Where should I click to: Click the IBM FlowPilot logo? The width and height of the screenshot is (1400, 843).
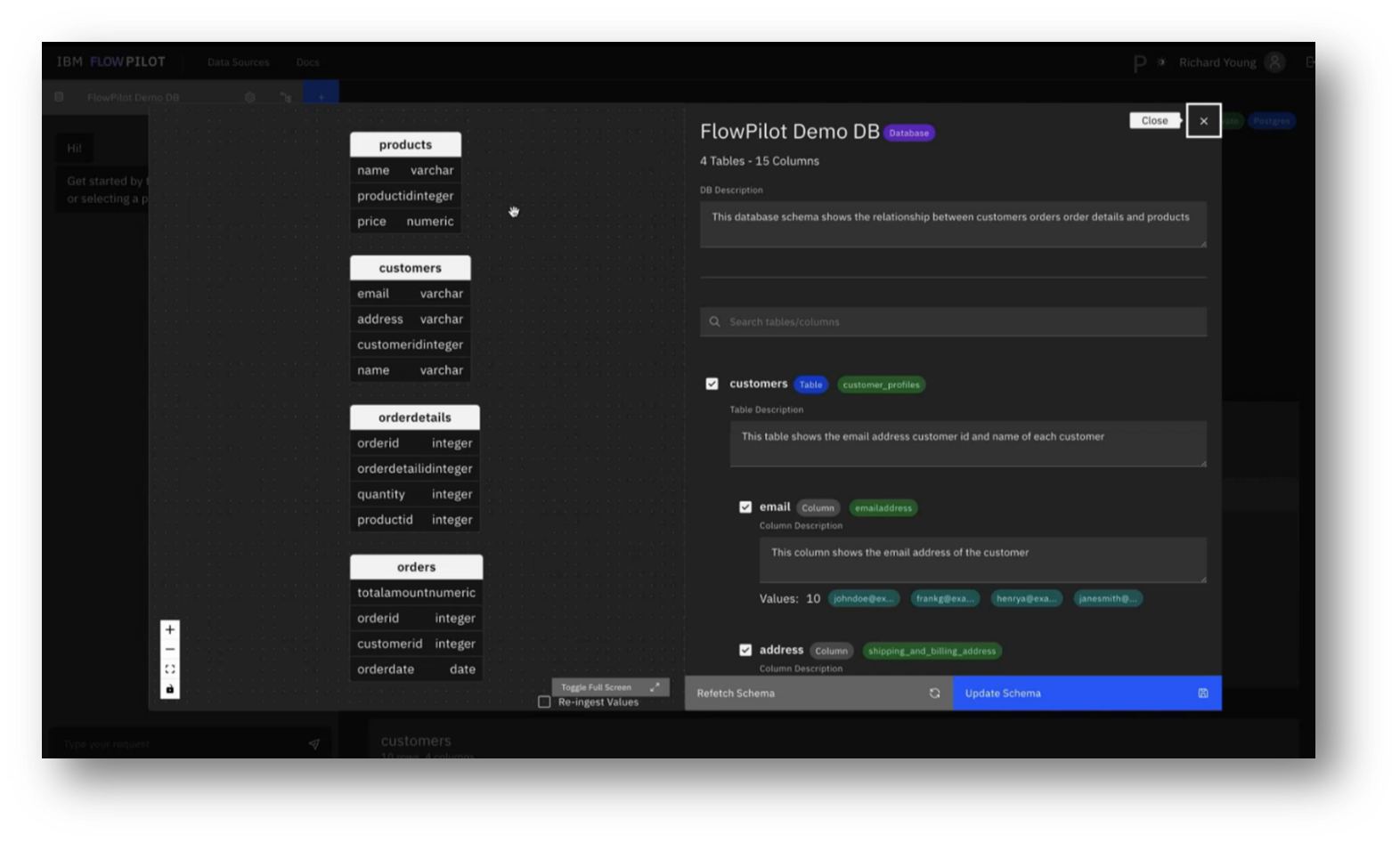click(x=111, y=62)
